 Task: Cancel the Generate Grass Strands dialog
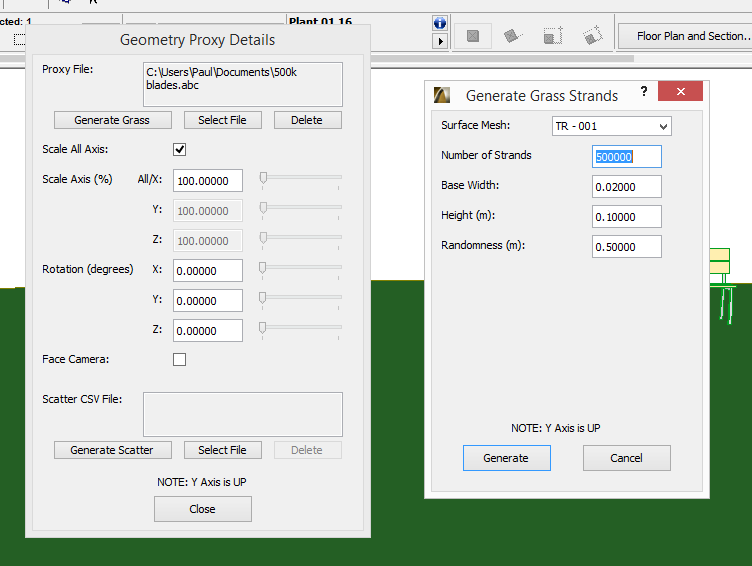click(626, 458)
